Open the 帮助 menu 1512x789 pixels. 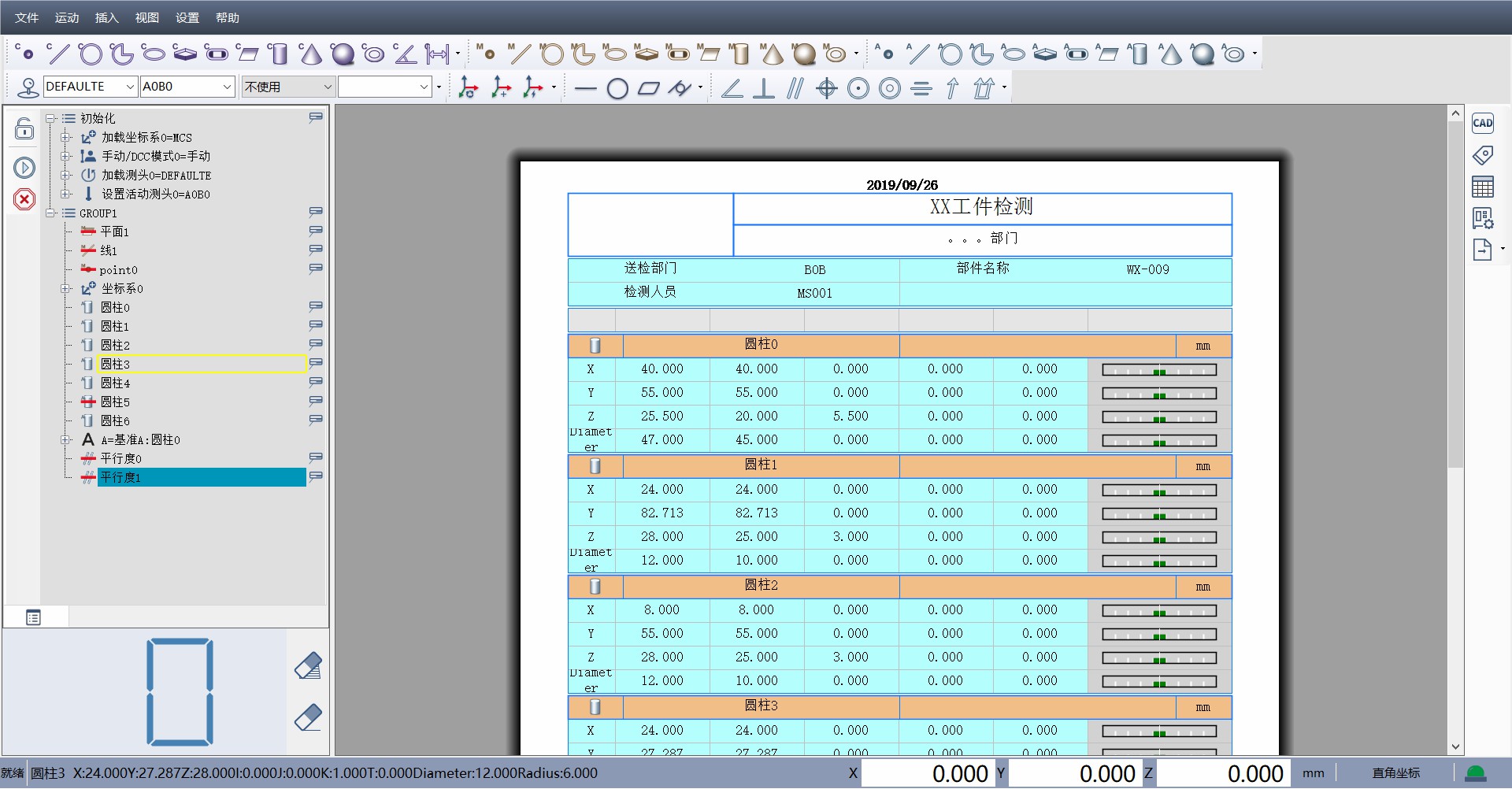click(x=228, y=17)
